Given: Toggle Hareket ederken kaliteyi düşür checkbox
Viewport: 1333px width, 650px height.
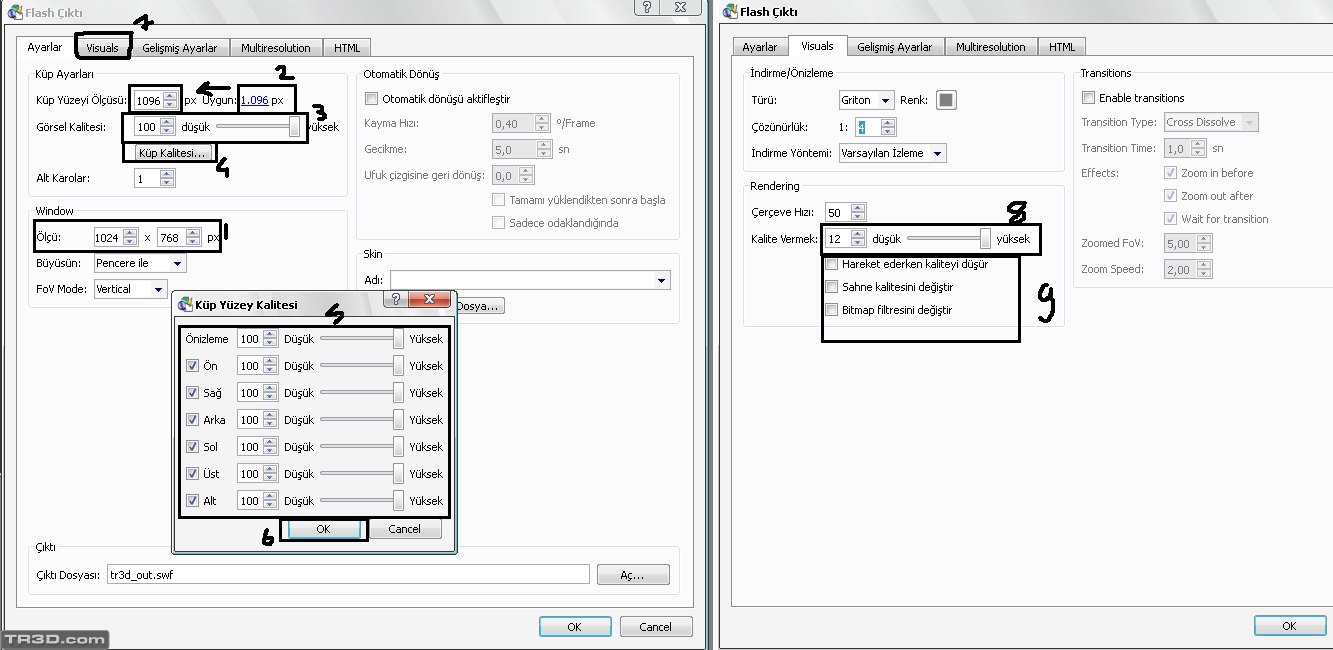Looking at the screenshot, I should (x=832, y=265).
